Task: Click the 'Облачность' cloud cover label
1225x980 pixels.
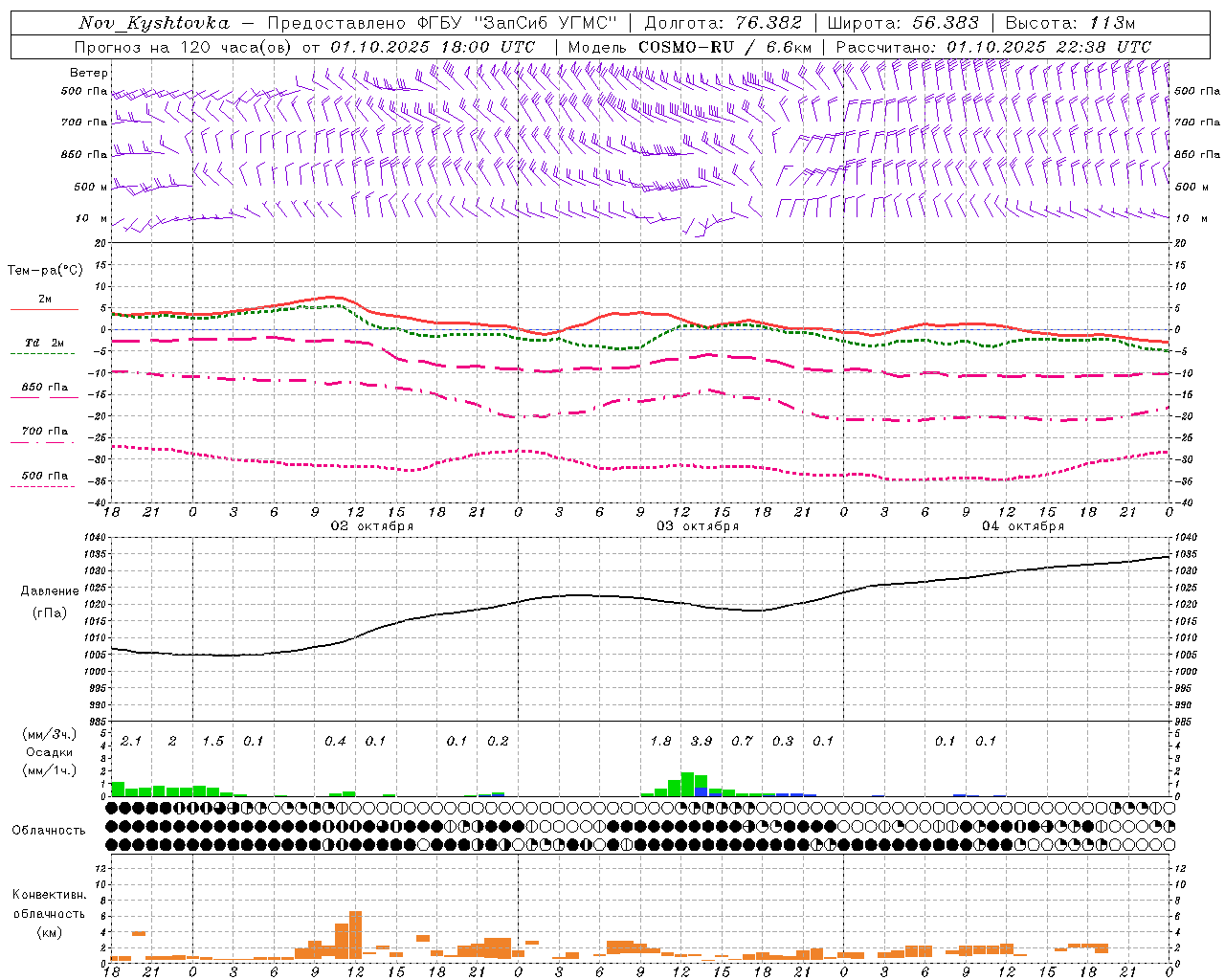Action: point(49,831)
